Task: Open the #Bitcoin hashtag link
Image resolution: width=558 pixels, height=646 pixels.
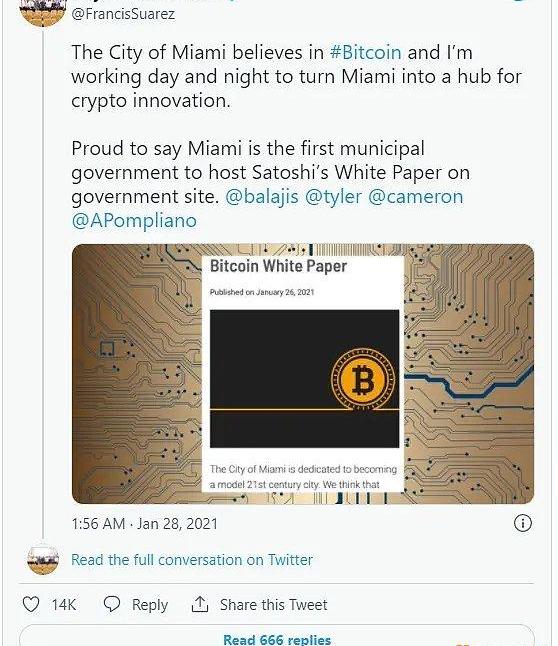Action: [366, 52]
